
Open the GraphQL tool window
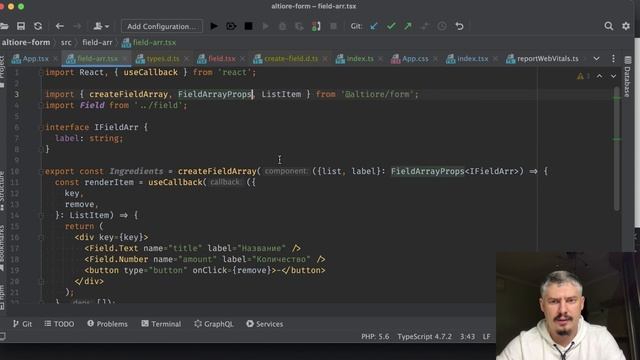[x=214, y=324]
